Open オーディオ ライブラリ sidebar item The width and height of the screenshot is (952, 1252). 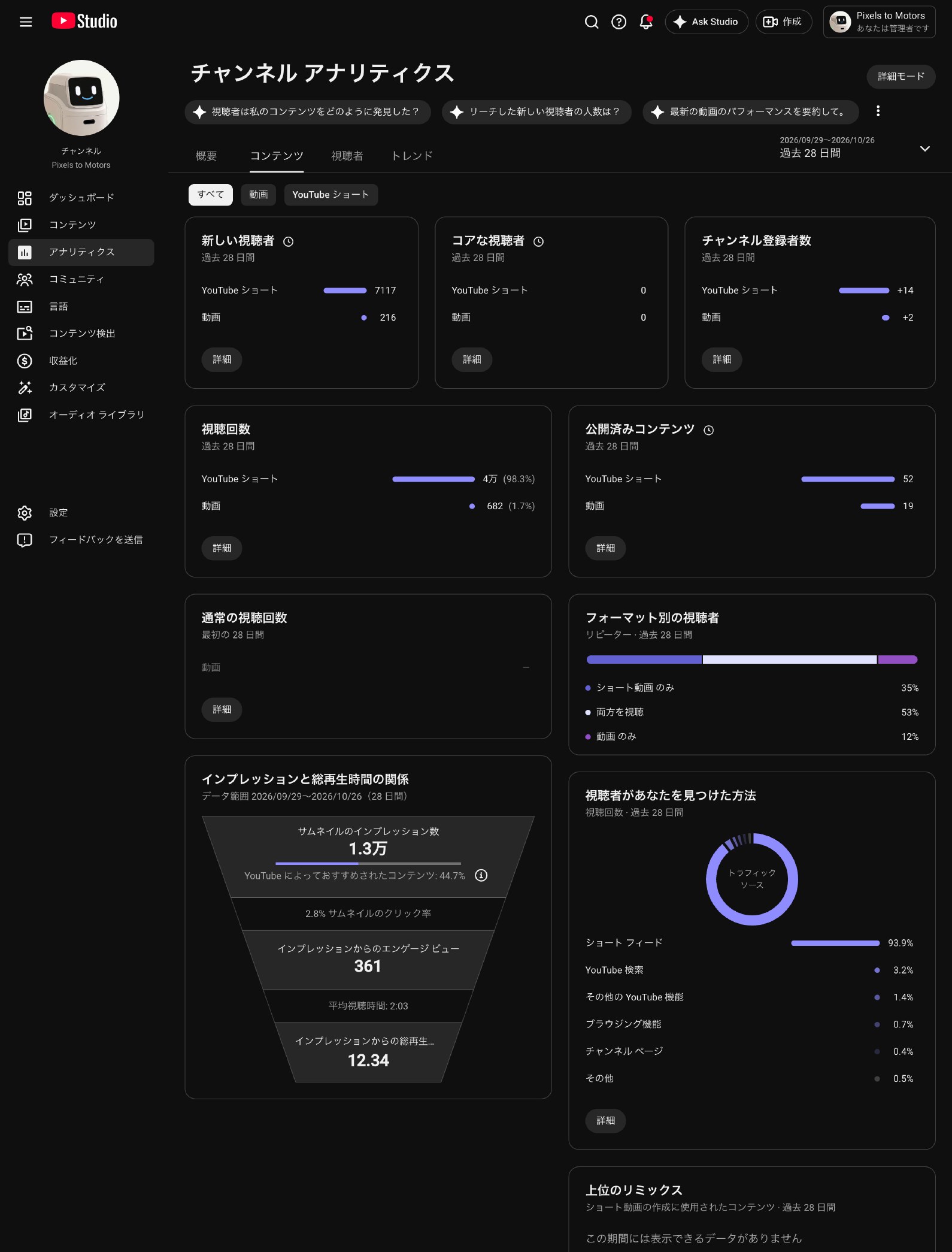pyautogui.click(x=81, y=415)
